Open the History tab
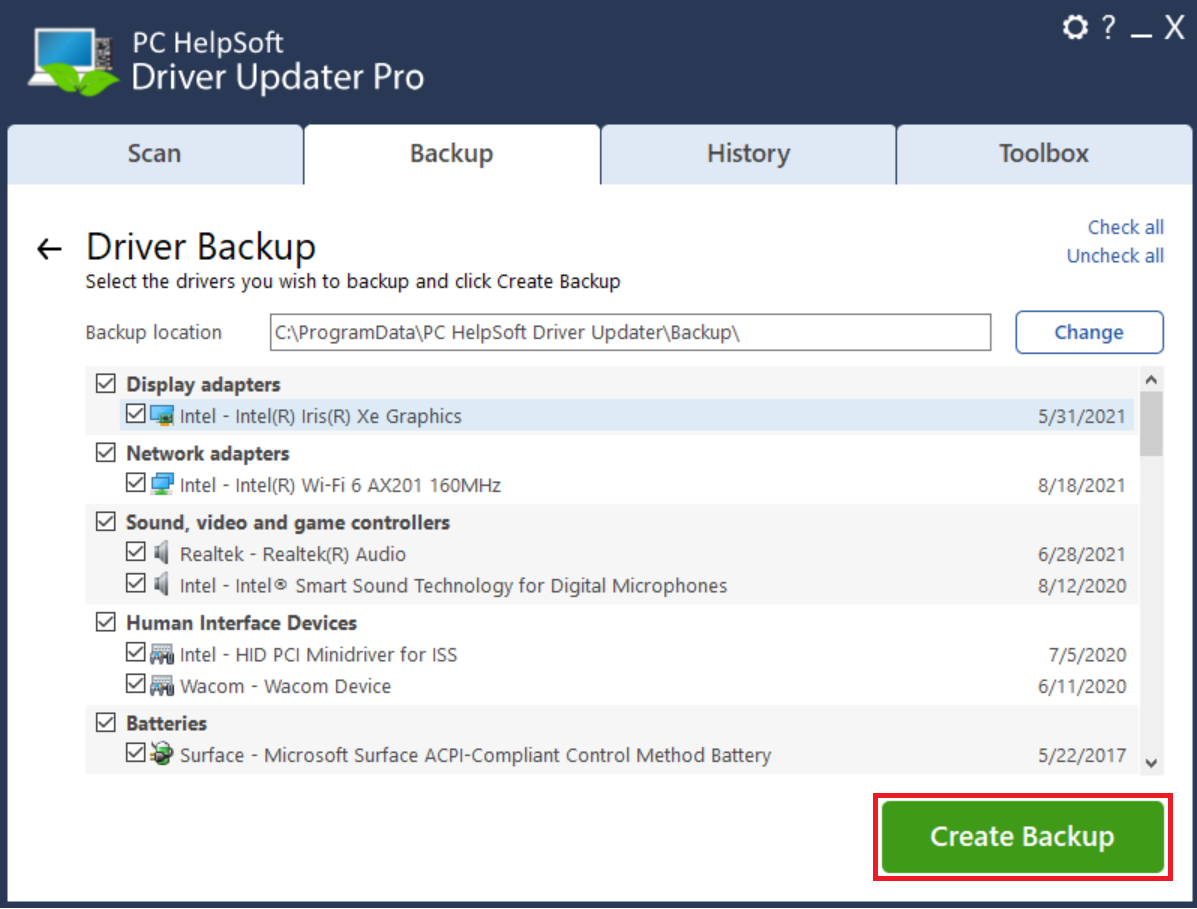 (x=748, y=154)
